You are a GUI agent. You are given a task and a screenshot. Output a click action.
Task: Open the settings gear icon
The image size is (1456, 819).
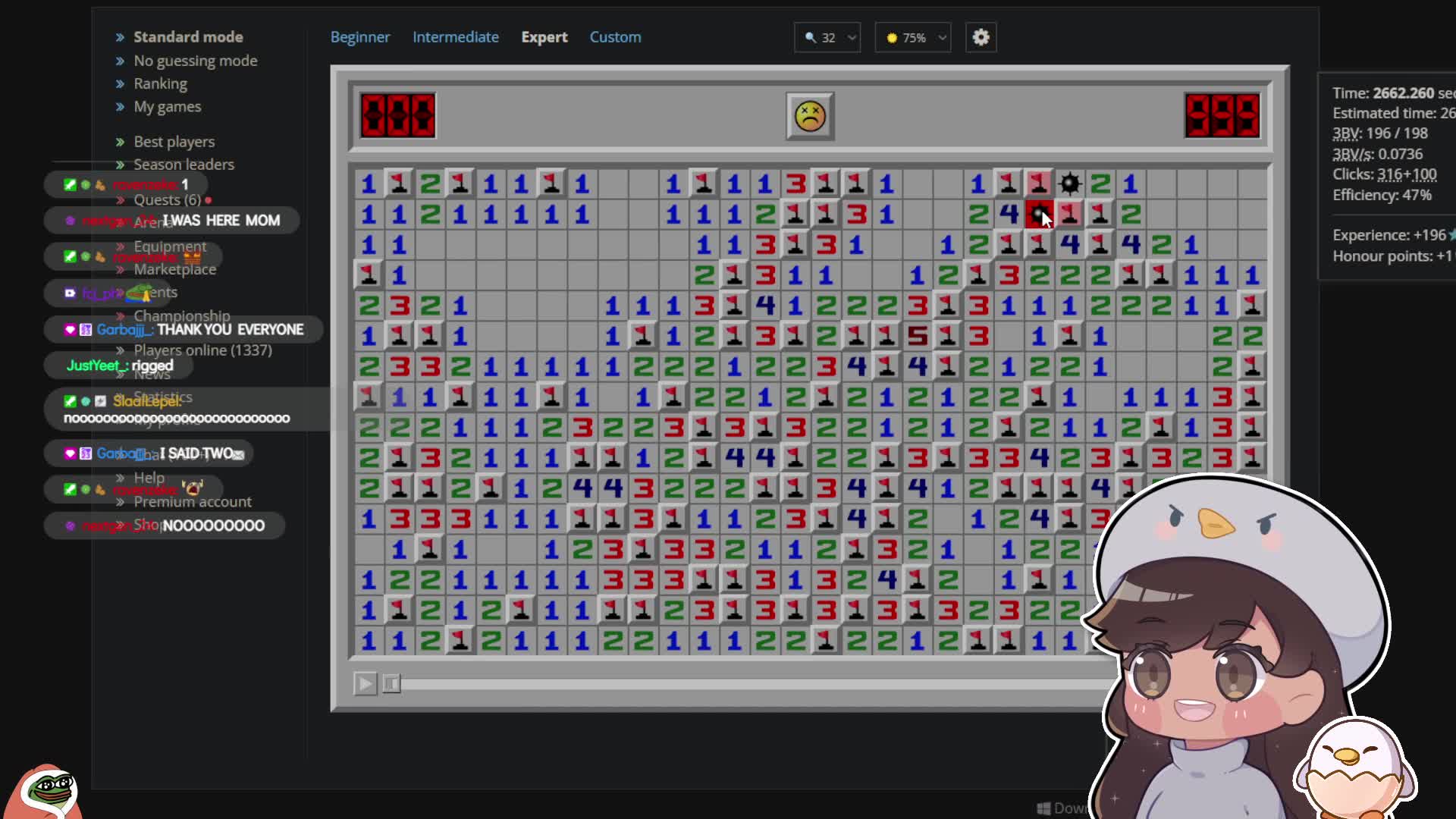(981, 37)
